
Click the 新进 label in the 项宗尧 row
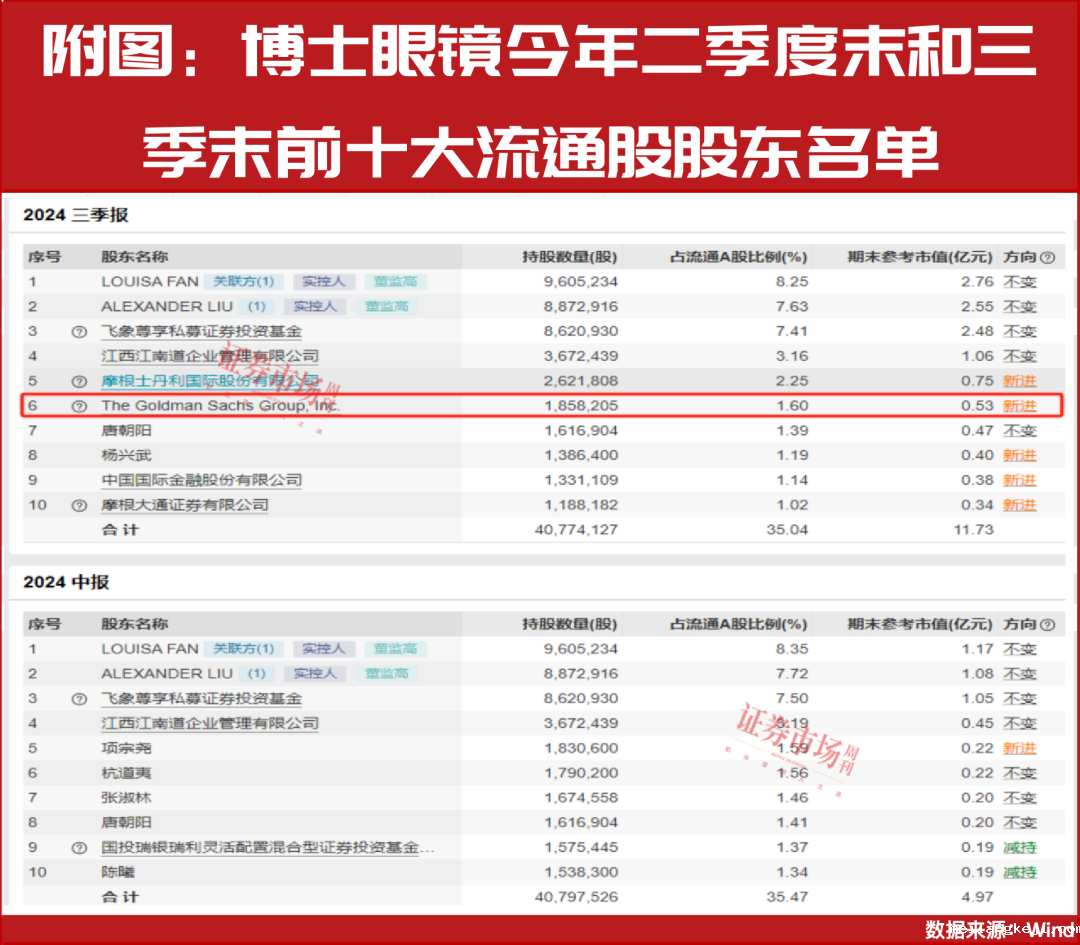1019,748
